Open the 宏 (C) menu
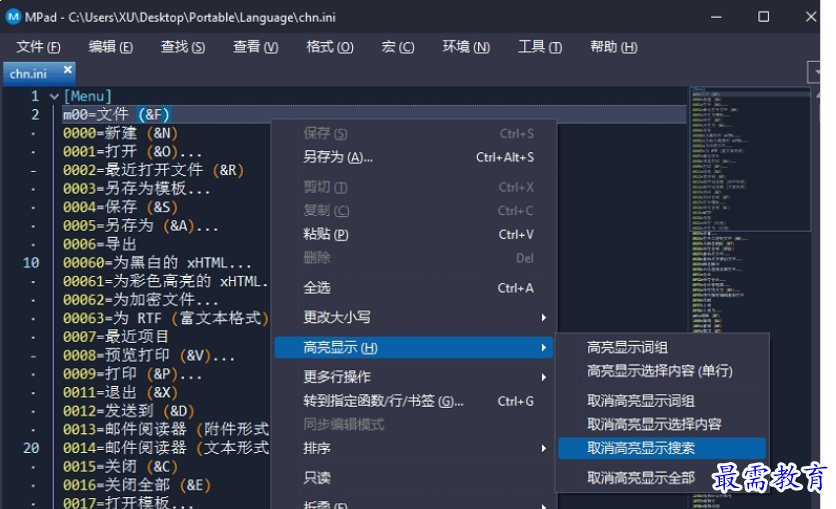Image resolution: width=836 pixels, height=509 pixels. (398, 47)
